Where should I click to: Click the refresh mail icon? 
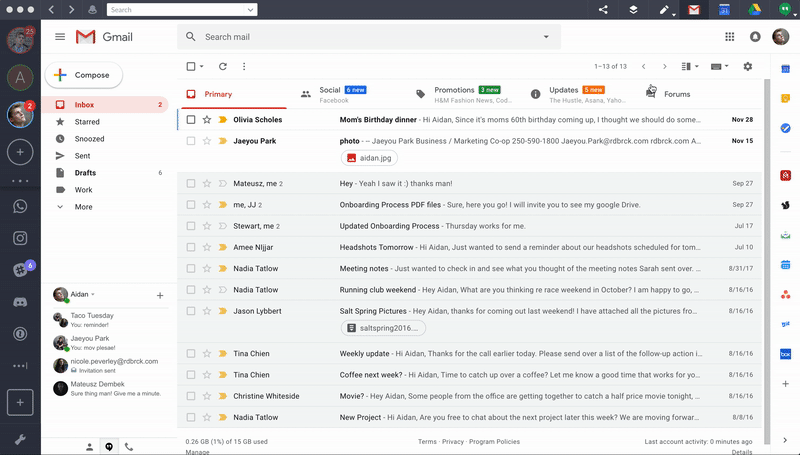[222, 67]
